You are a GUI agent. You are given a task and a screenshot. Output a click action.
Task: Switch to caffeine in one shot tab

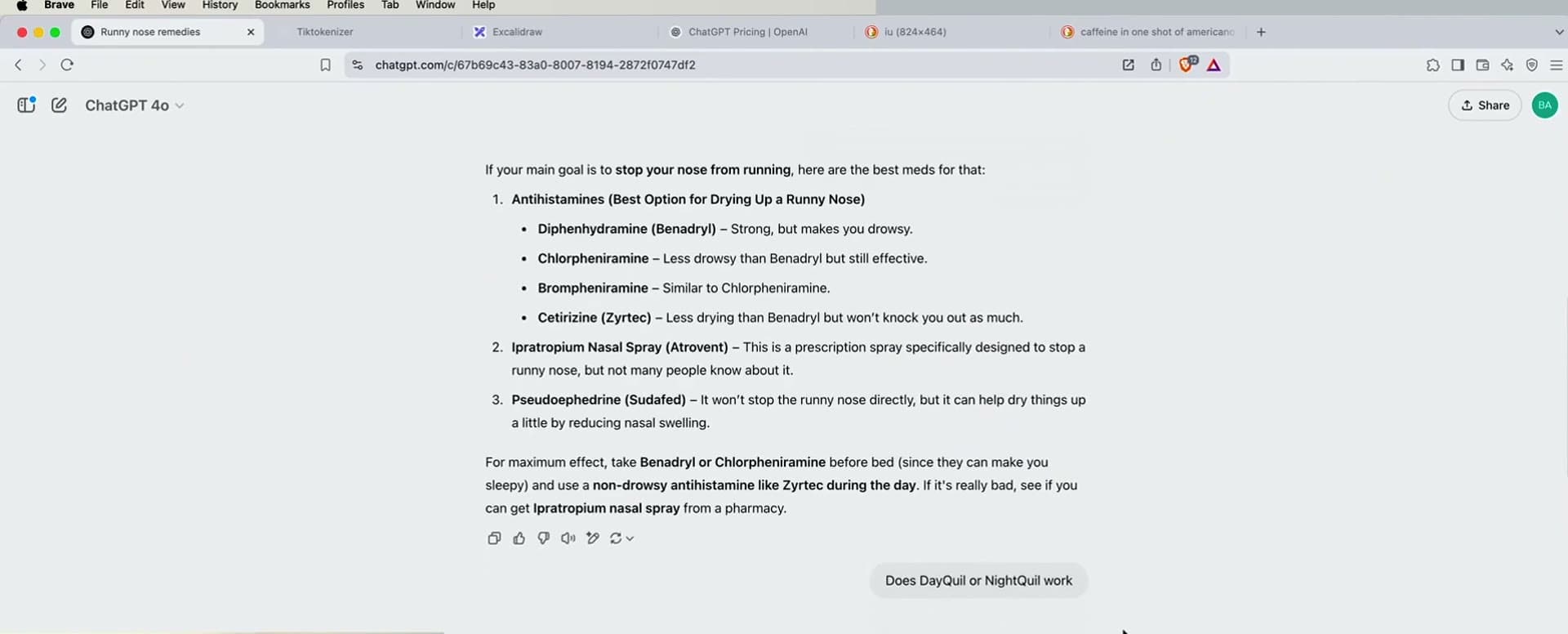click(1156, 32)
